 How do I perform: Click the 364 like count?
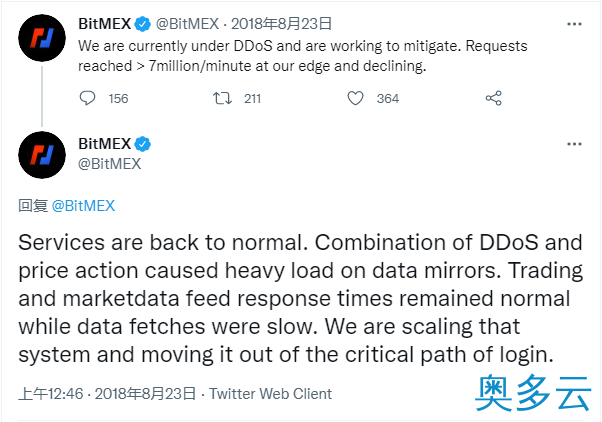pyautogui.click(x=388, y=99)
